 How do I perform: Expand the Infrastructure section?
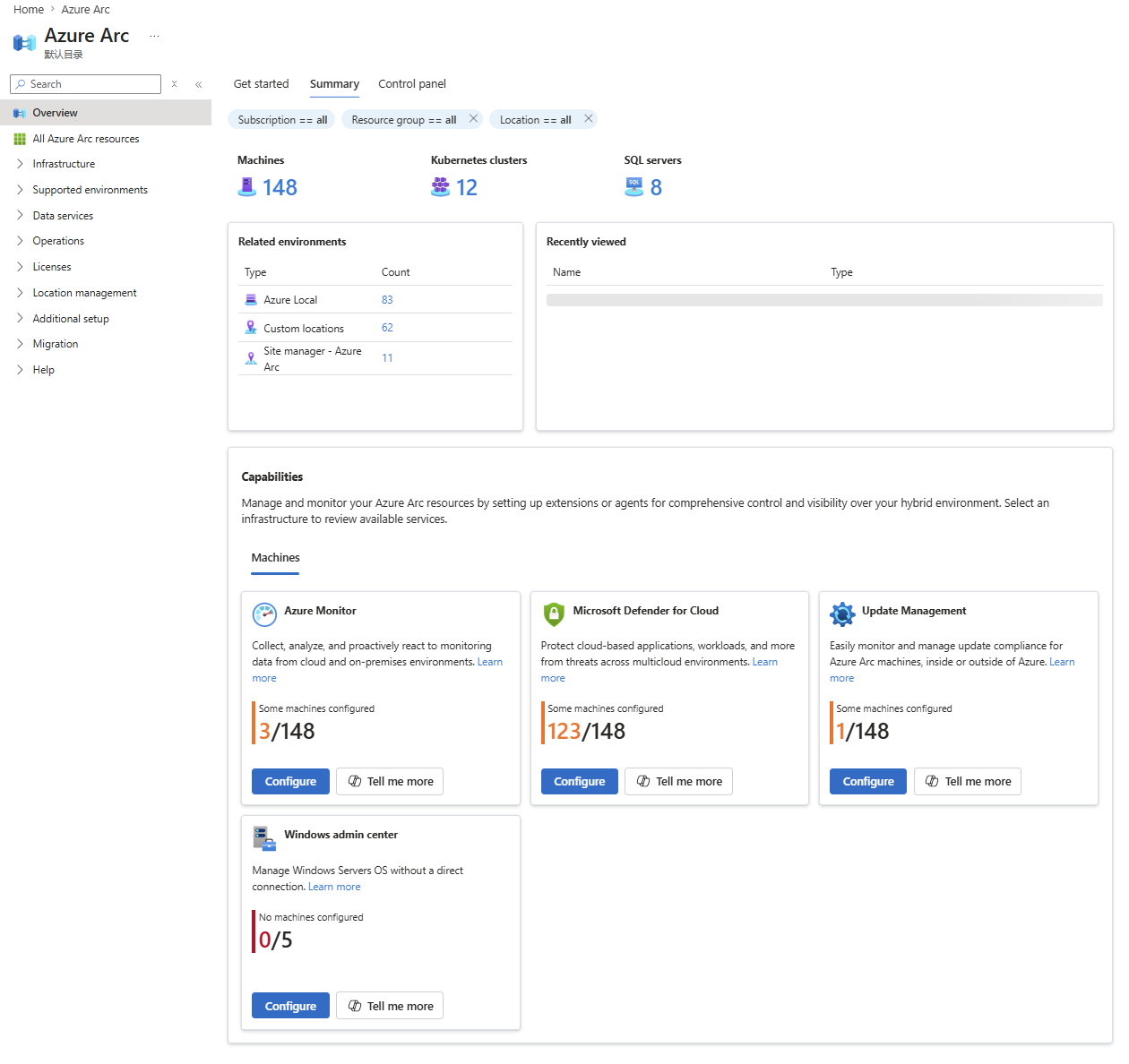[20, 164]
